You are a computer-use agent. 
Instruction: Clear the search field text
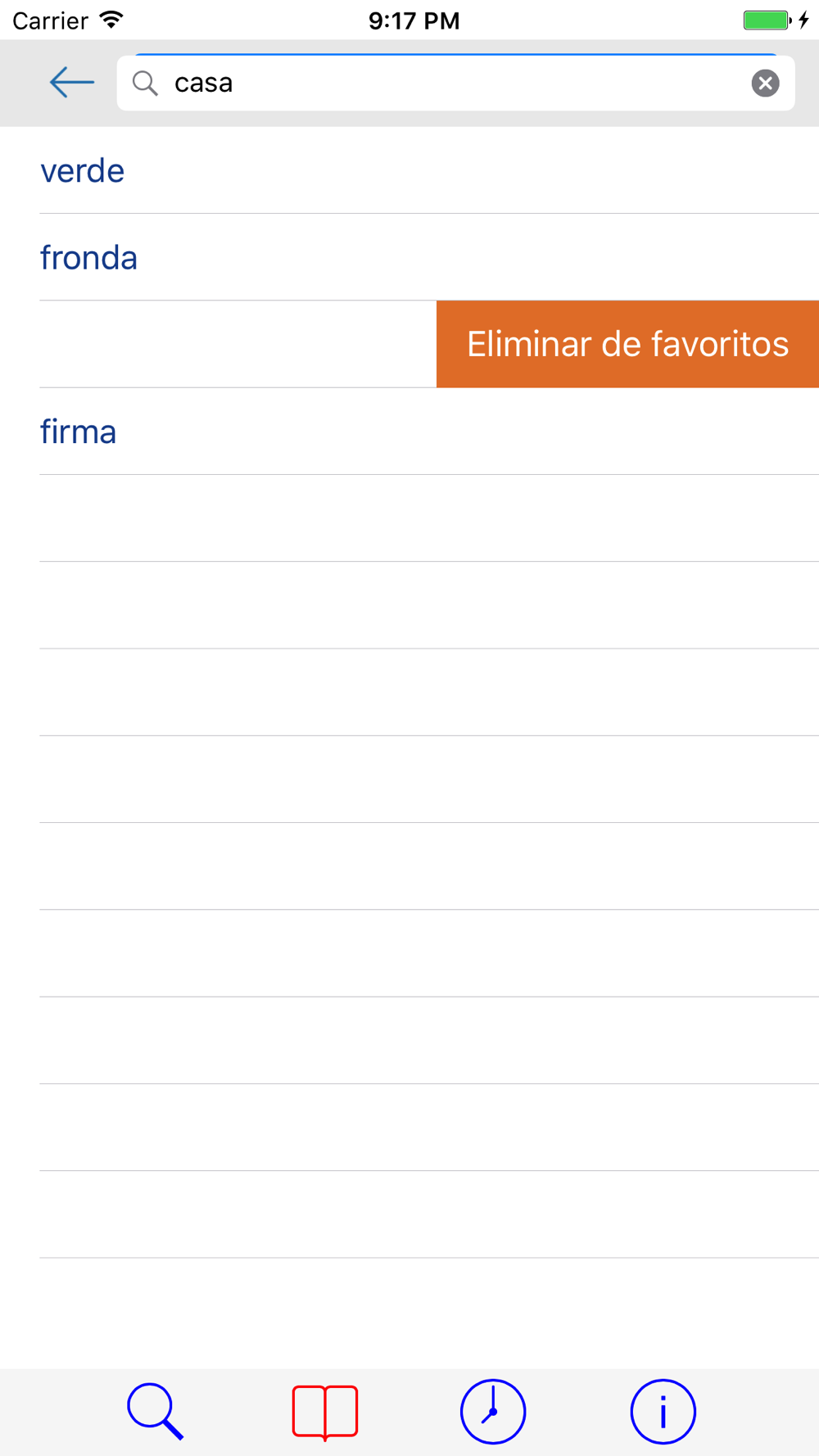pos(765,83)
